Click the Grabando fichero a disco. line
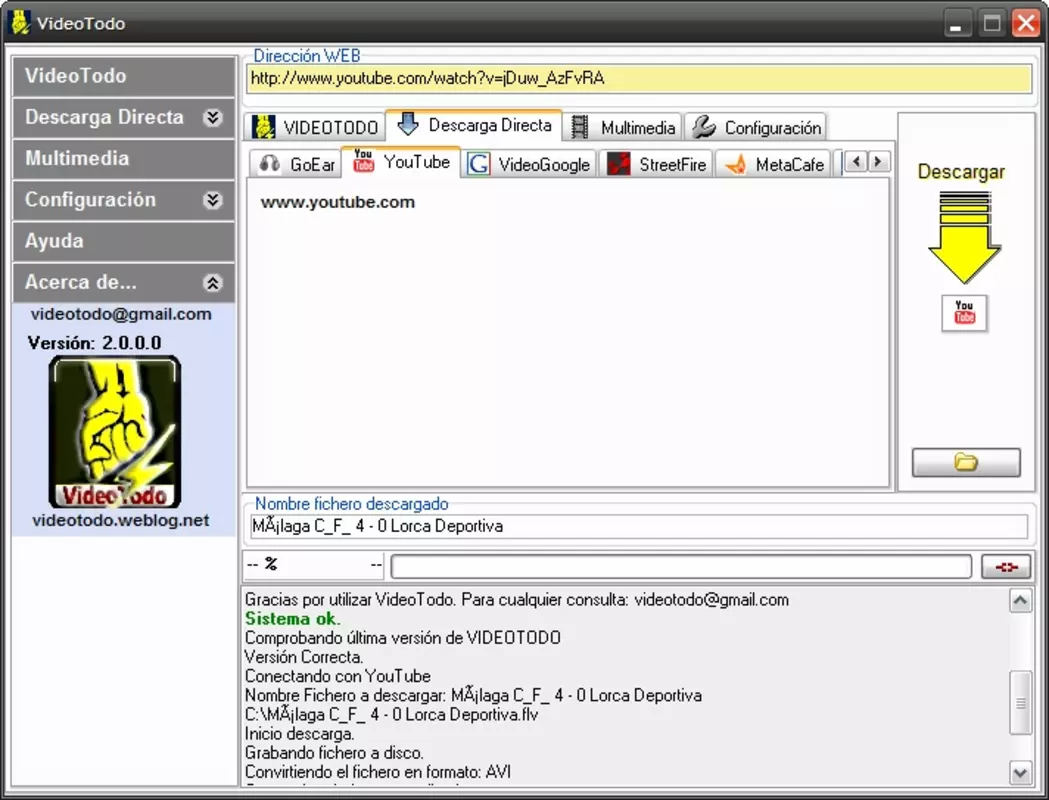The width and height of the screenshot is (1049, 800). 334,753
